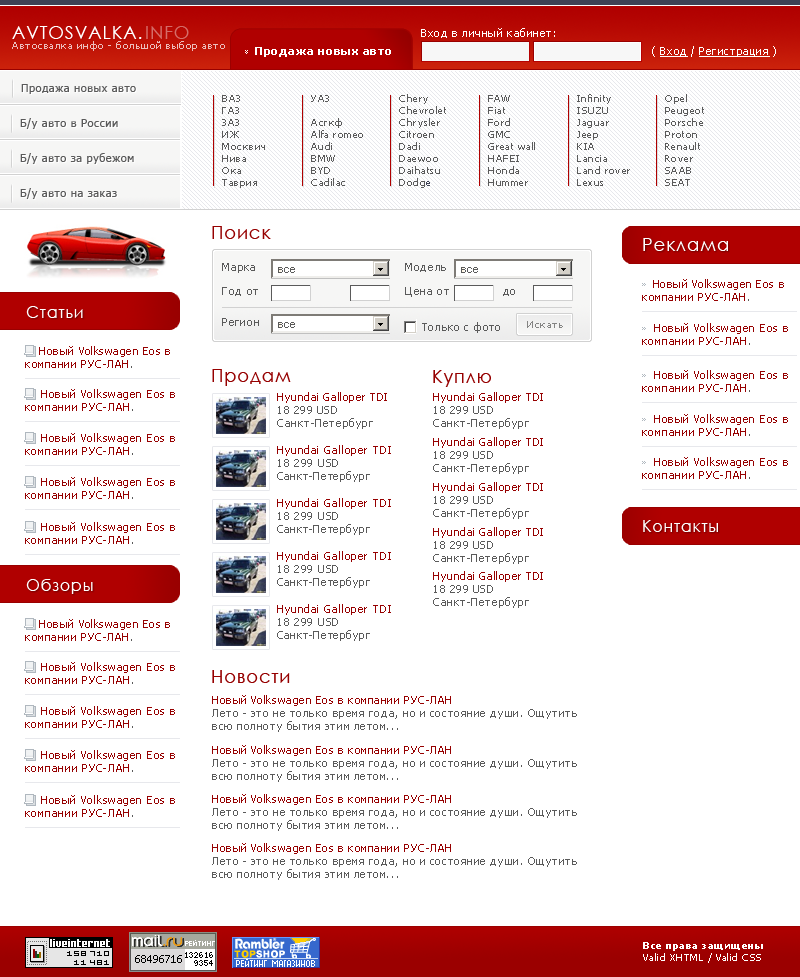The image size is (800, 977).
Task: Select 'Продажа новых авто' in the side menu
Action: (79, 88)
